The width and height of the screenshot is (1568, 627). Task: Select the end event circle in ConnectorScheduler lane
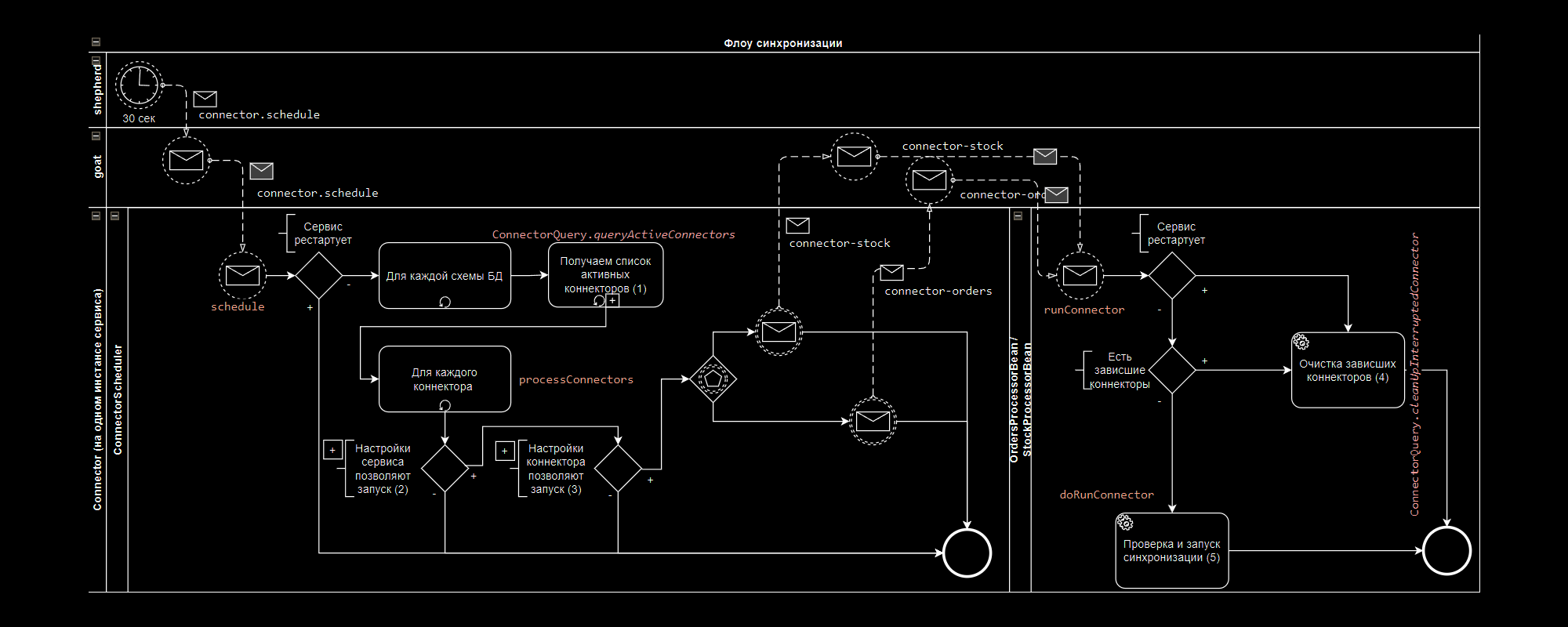point(967,553)
